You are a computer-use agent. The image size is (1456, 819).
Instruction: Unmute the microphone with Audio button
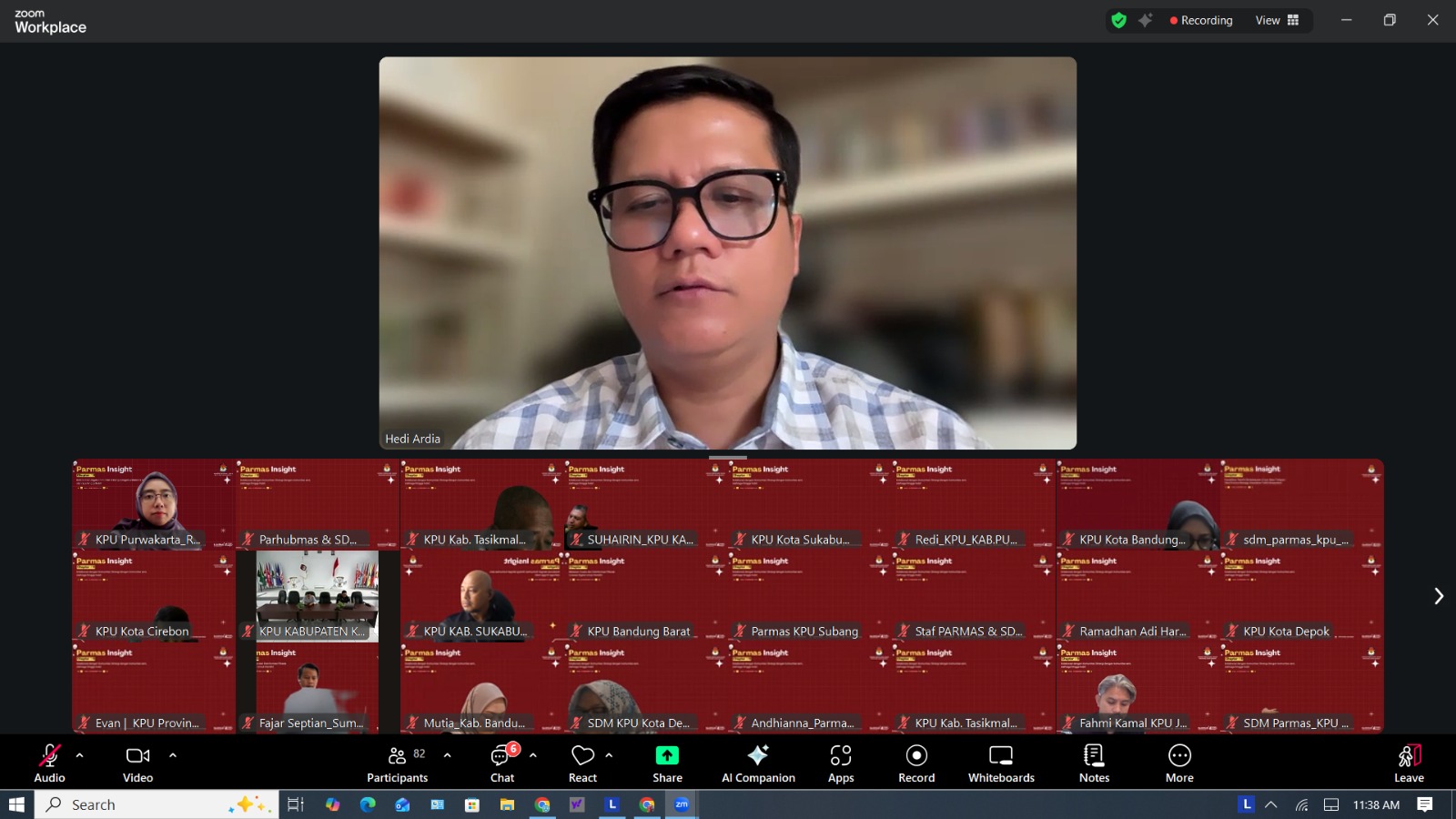click(x=49, y=763)
